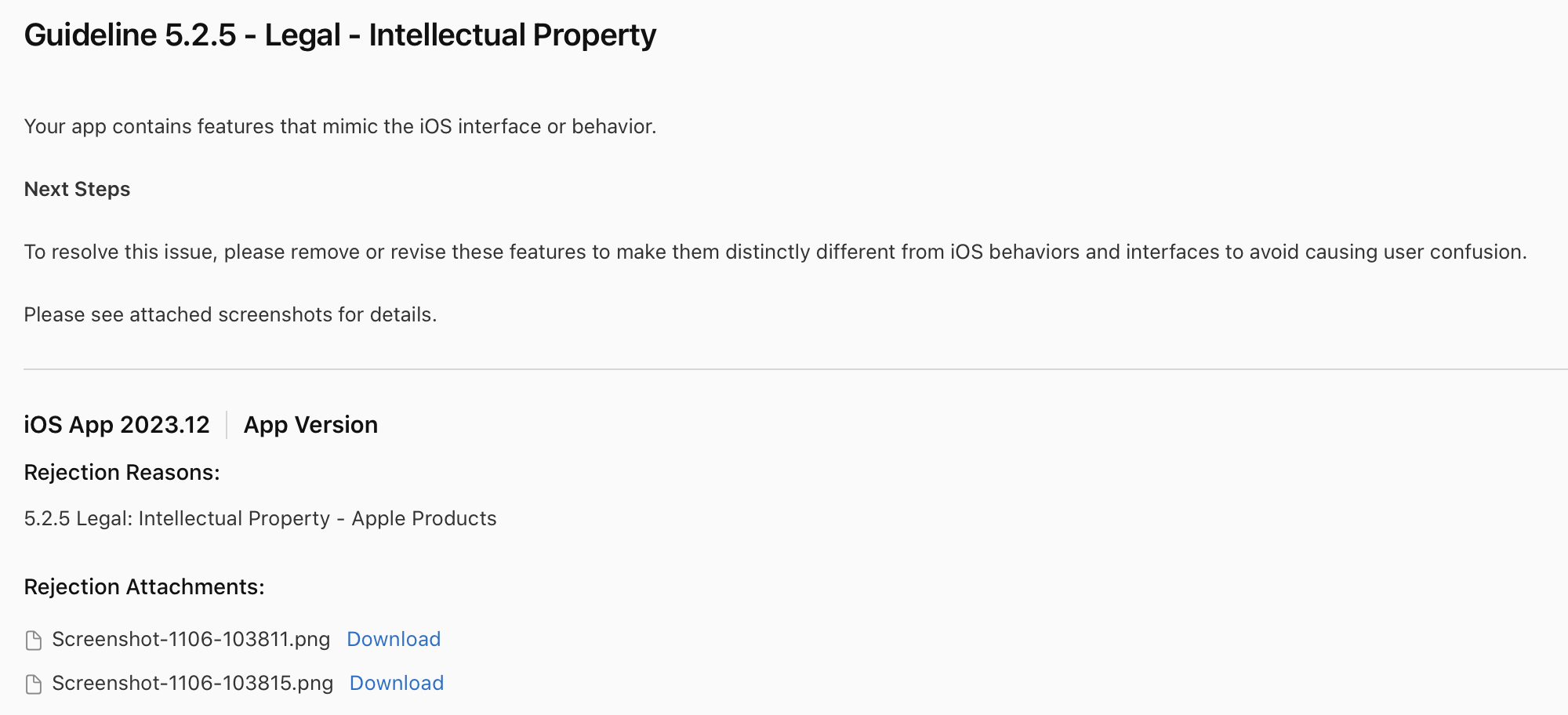The width and height of the screenshot is (1568, 715).
Task: Click the horizontal divider under the guideline text
Action: point(796,369)
